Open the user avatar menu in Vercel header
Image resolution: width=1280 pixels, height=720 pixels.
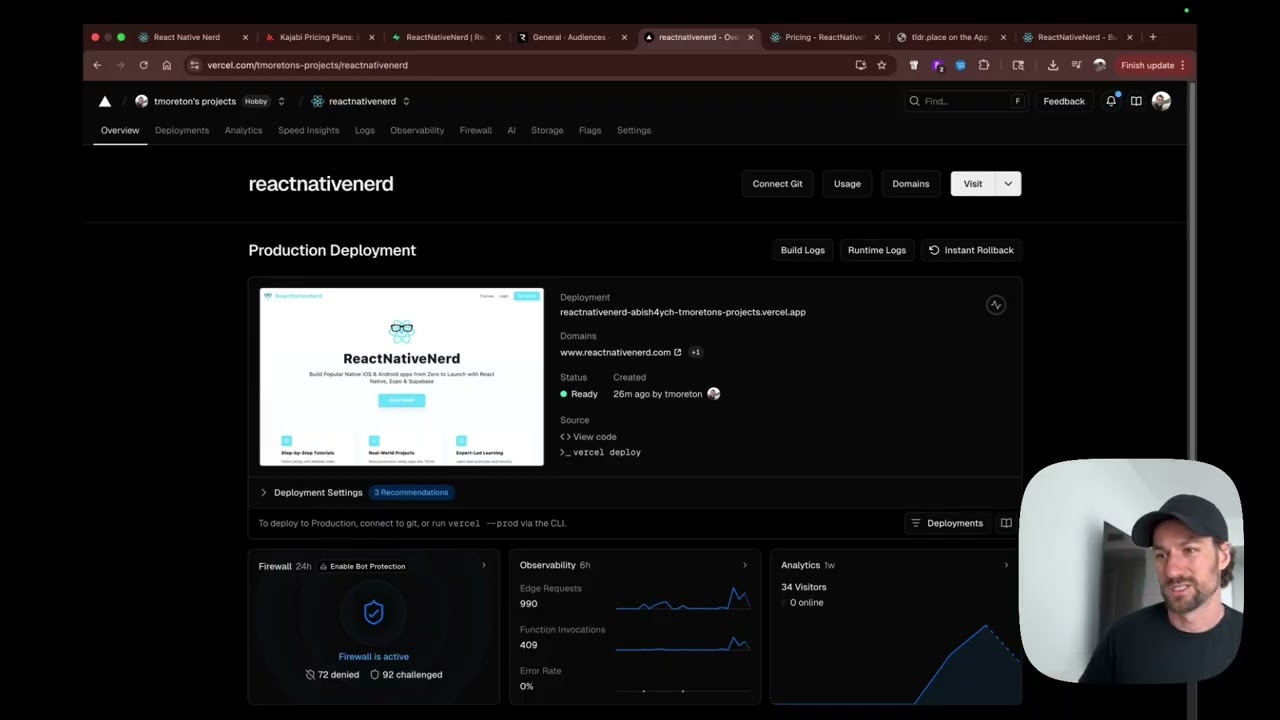point(1161,101)
